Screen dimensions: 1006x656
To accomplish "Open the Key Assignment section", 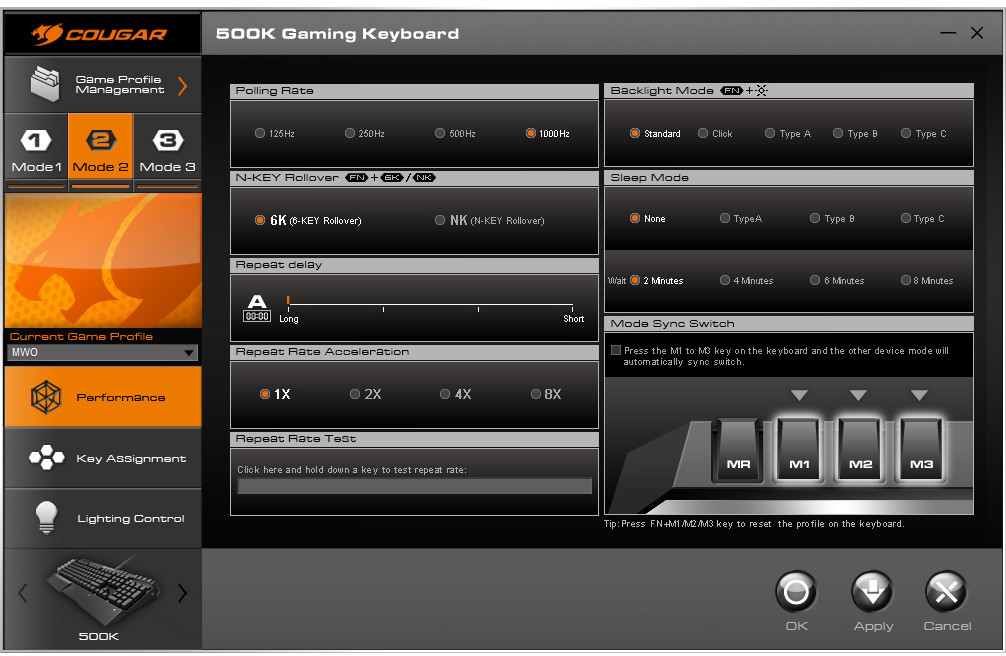I will click(102, 458).
